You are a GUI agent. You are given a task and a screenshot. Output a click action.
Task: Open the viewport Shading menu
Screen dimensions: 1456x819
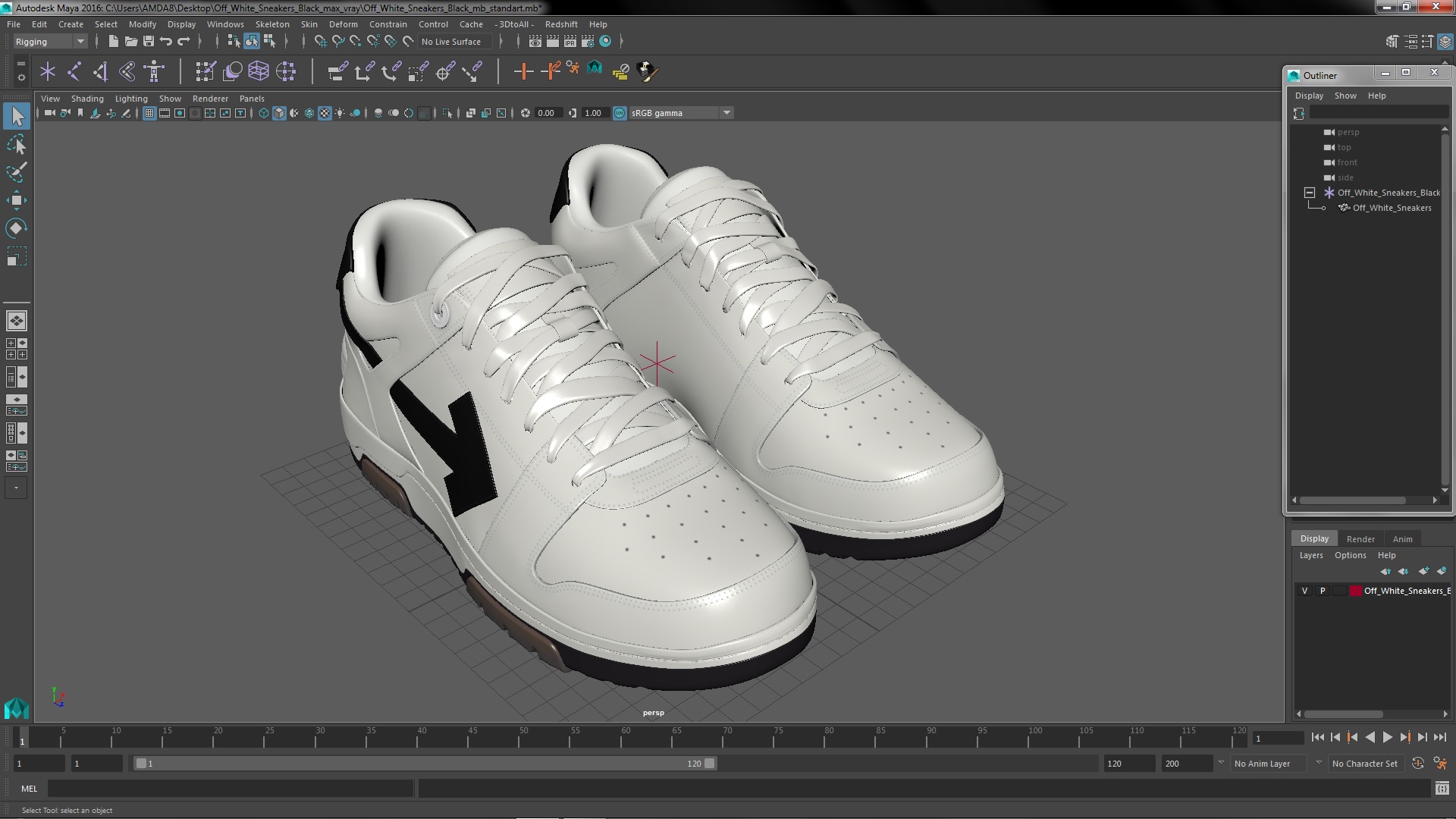[x=87, y=99]
